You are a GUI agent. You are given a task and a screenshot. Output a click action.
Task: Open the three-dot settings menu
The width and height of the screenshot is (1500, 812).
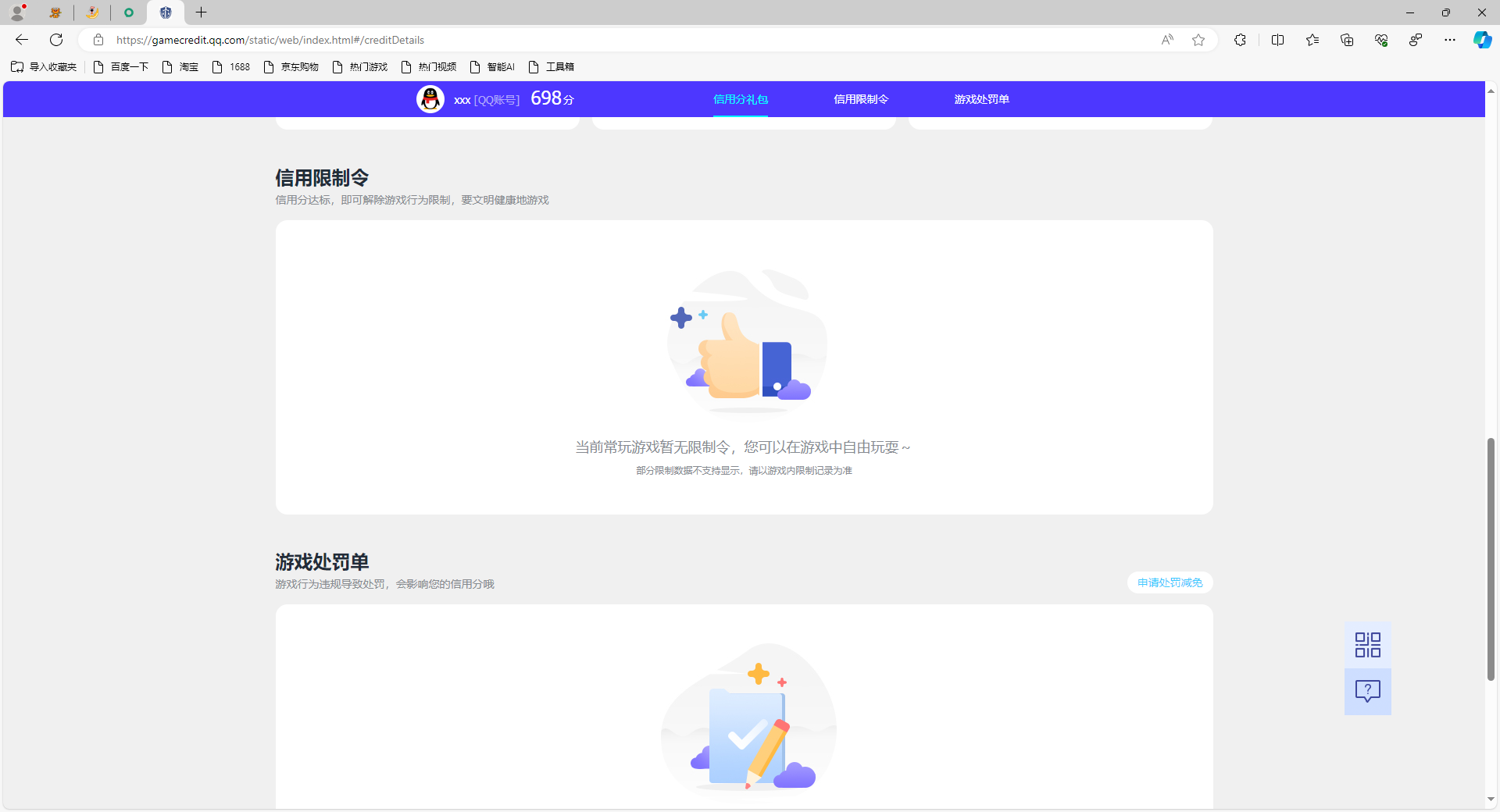tap(1450, 40)
